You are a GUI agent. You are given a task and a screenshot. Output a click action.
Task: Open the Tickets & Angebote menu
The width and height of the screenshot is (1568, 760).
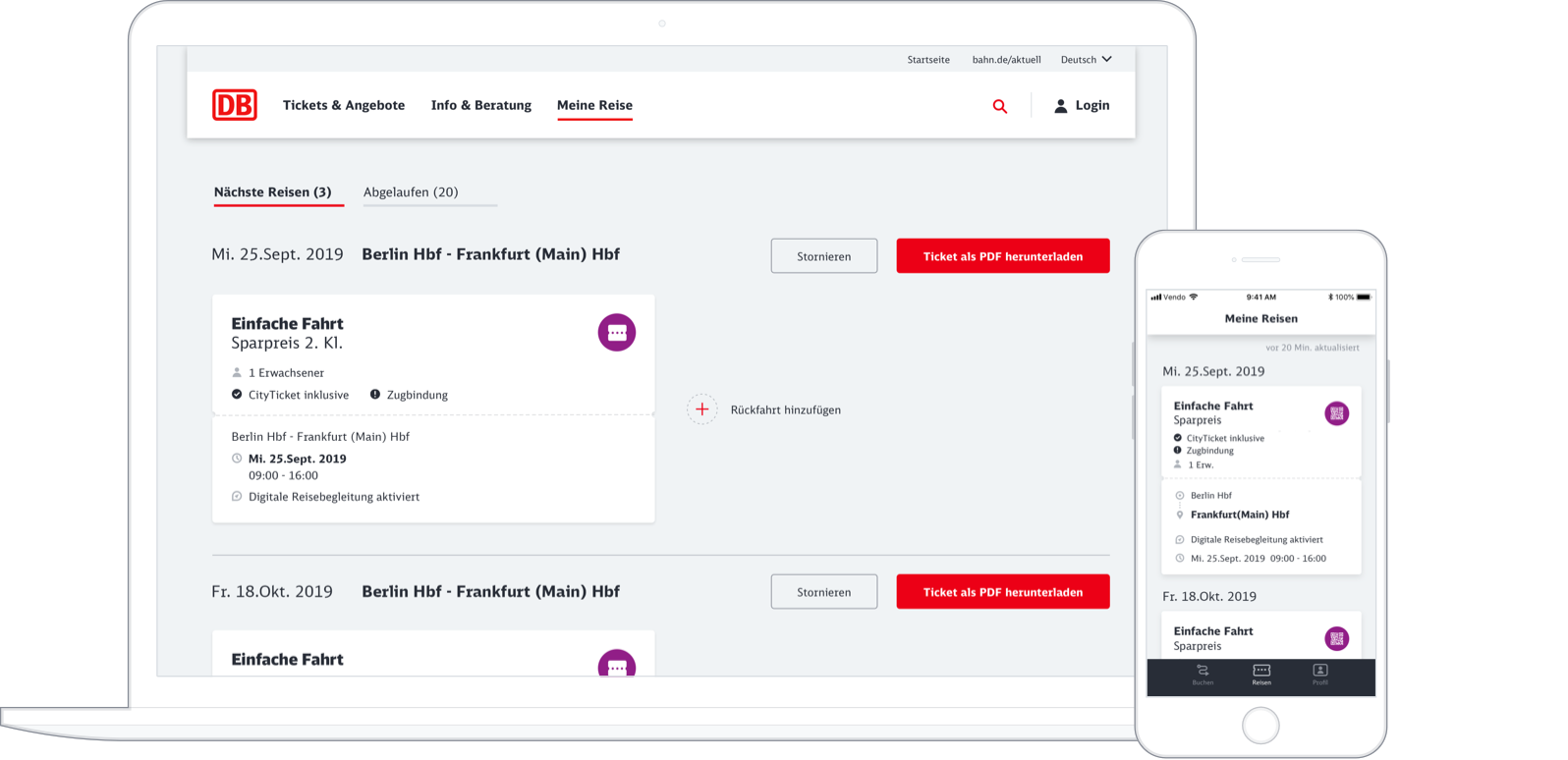[x=344, y=105]
